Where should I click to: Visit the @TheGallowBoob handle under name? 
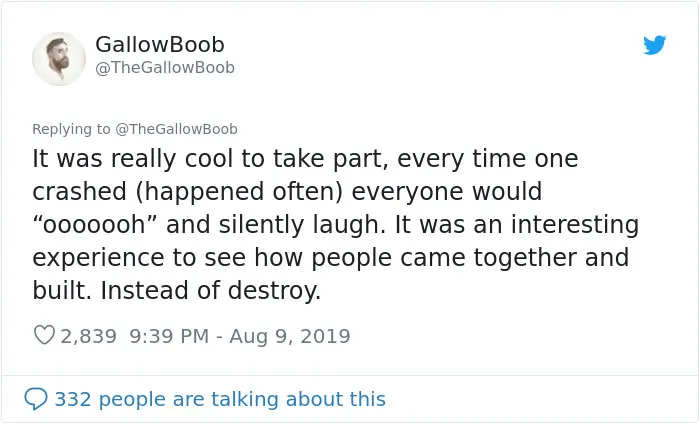165,68
